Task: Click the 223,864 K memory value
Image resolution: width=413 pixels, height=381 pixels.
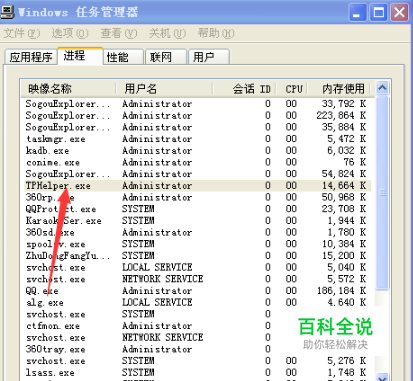Action: pos(341,115)
